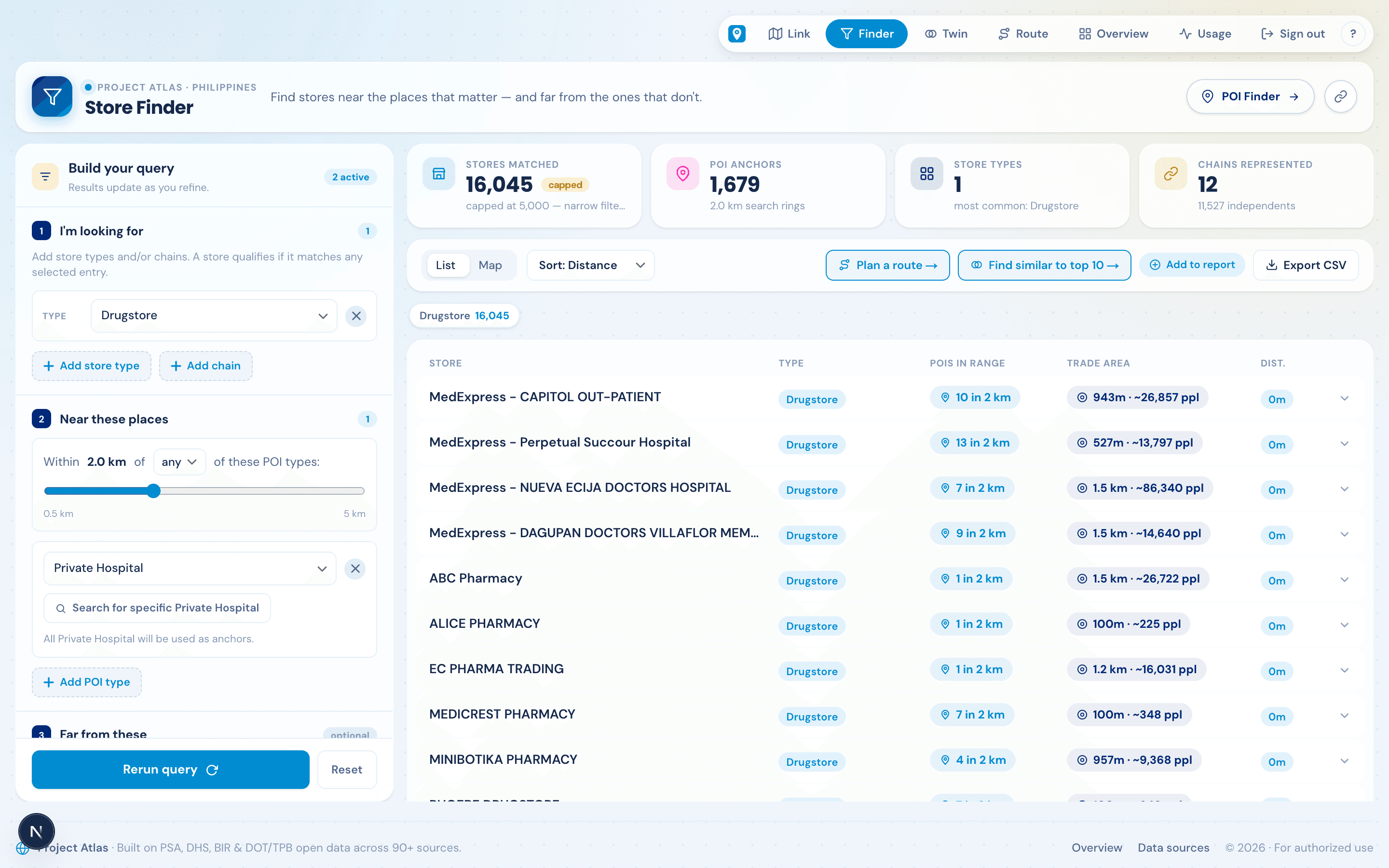Click the distance radius slider handle
Screen dimensions: 1389x868
coord(153,491)
